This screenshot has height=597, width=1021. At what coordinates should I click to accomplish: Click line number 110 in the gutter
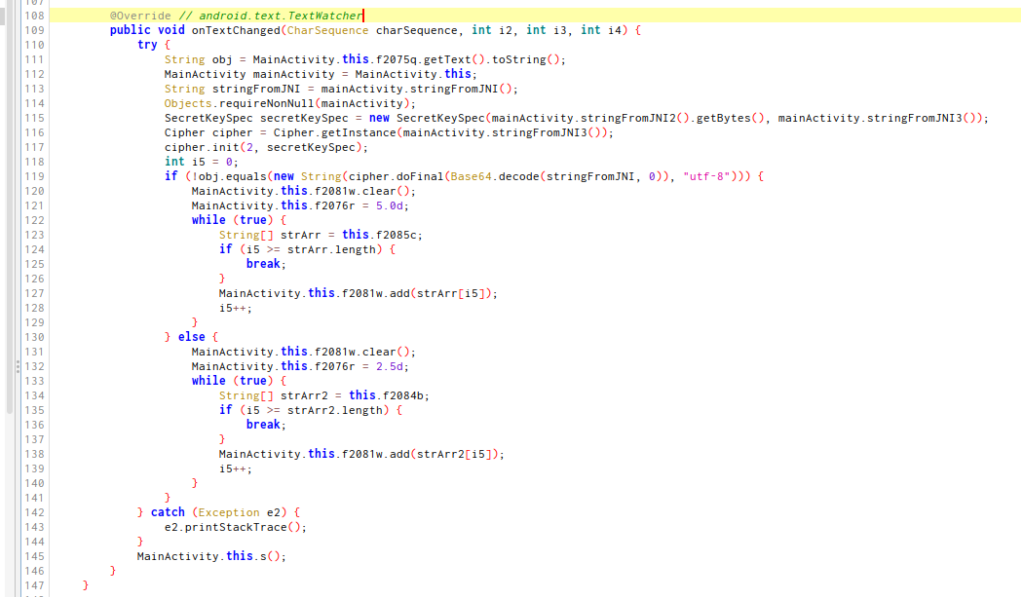tap(35, 45)
